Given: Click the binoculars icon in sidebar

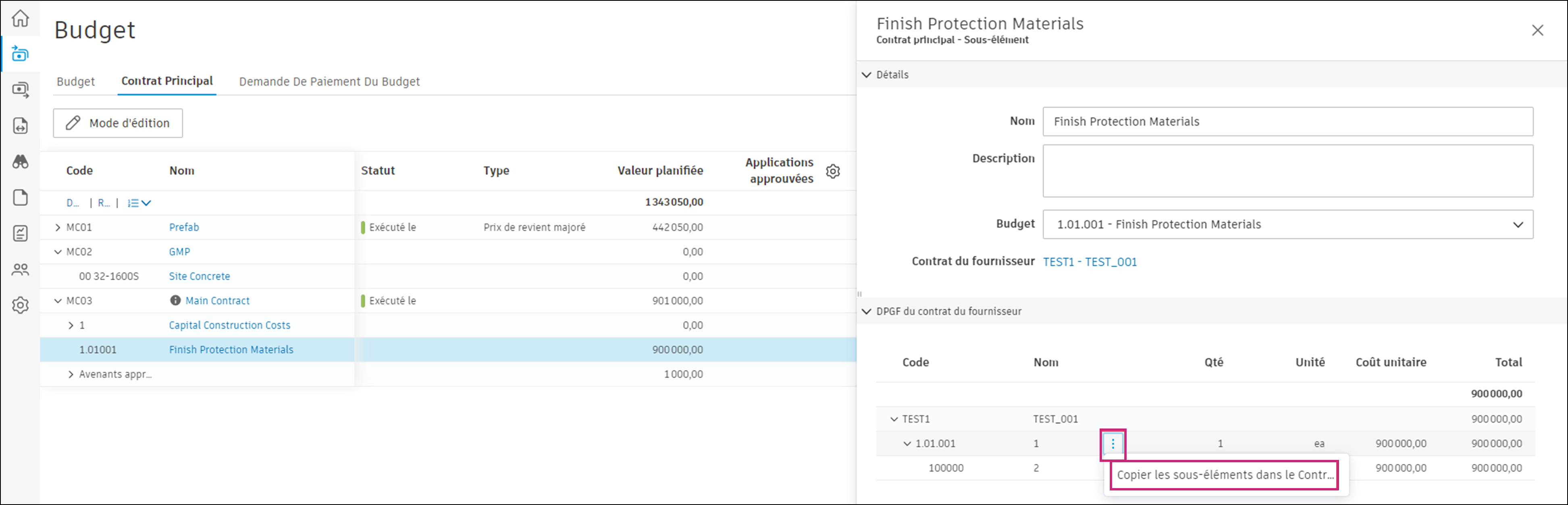Looking at the screenshot, I should coord(20,162).
